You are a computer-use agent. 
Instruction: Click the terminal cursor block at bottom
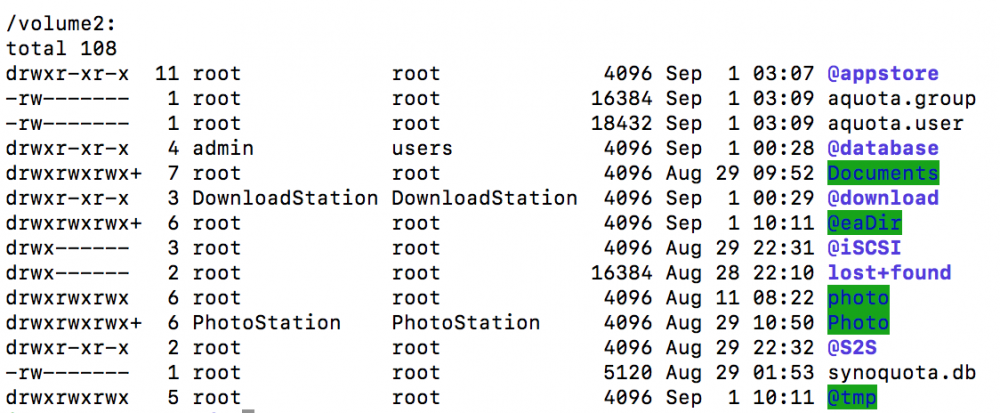pyautogui.click(x=249, y=408)
